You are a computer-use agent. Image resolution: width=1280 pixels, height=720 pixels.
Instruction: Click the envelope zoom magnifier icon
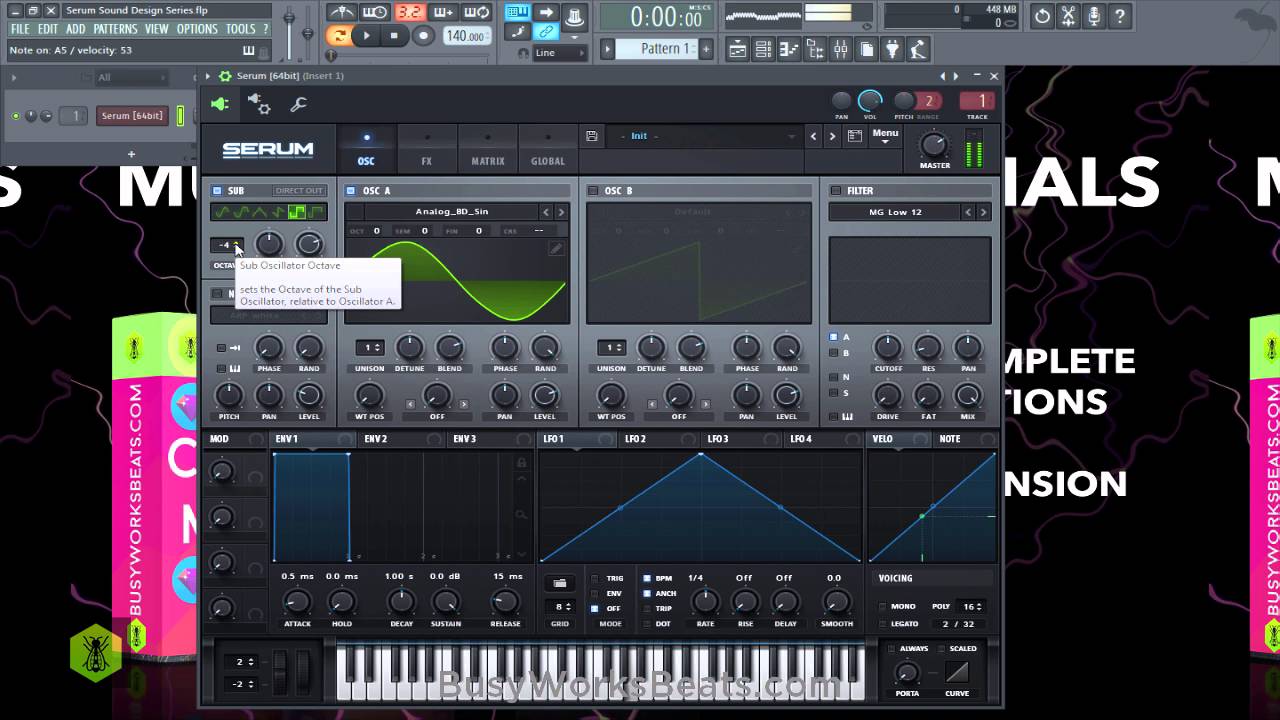[521, 515]
